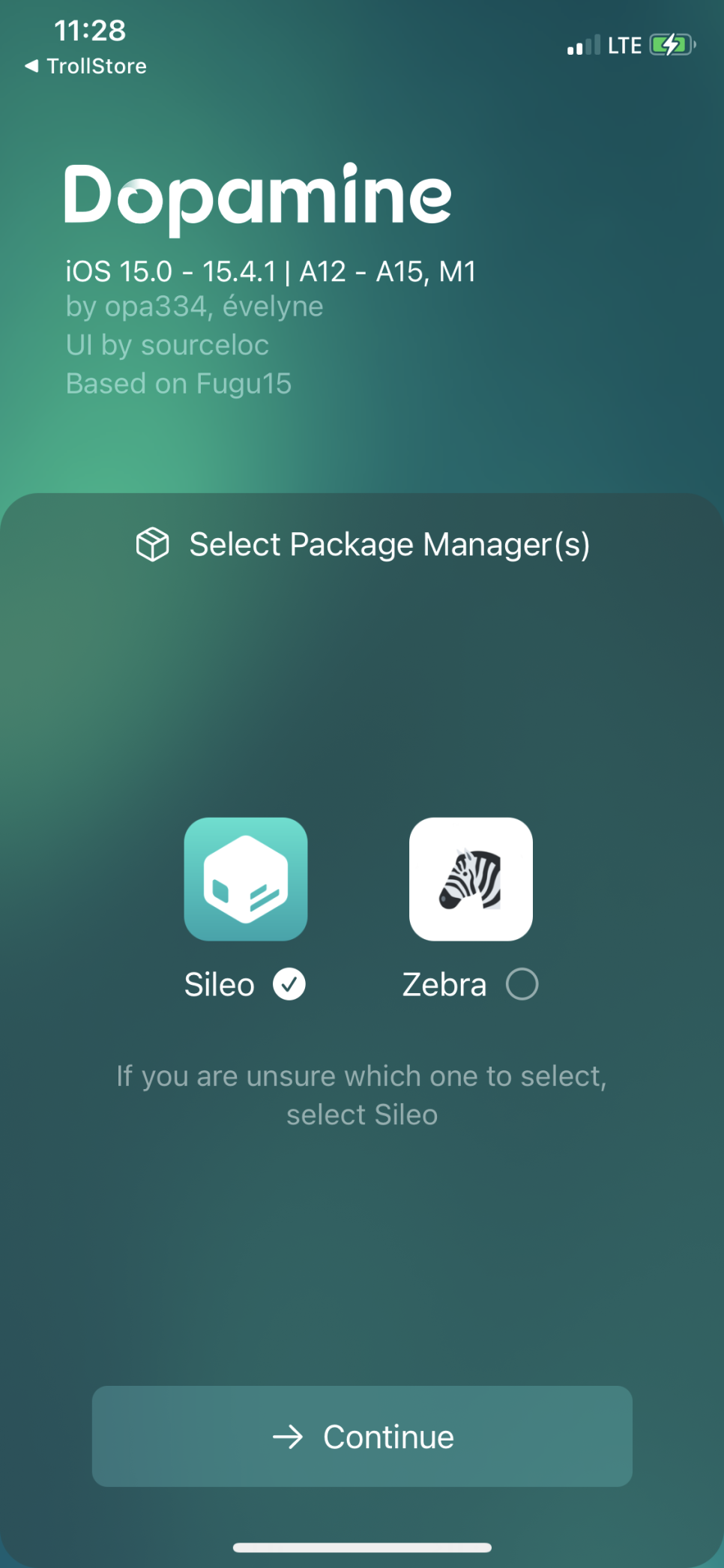Click the Continue button
Viewport: 724px width, 1568px height.
pyautogui.click(x=362, y=1436)
